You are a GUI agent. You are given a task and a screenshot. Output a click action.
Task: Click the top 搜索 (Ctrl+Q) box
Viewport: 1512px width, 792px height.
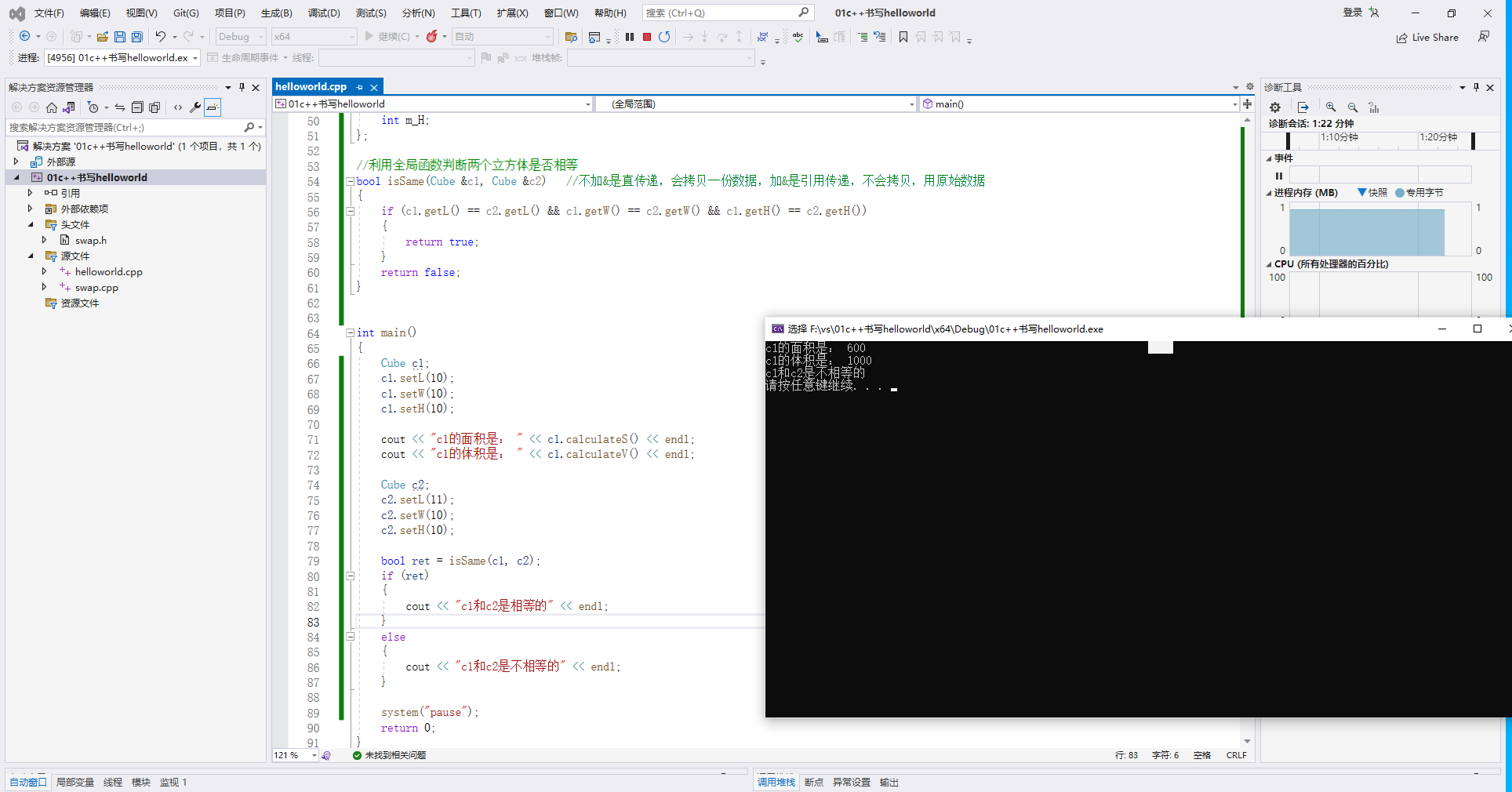tap(727, 13)
